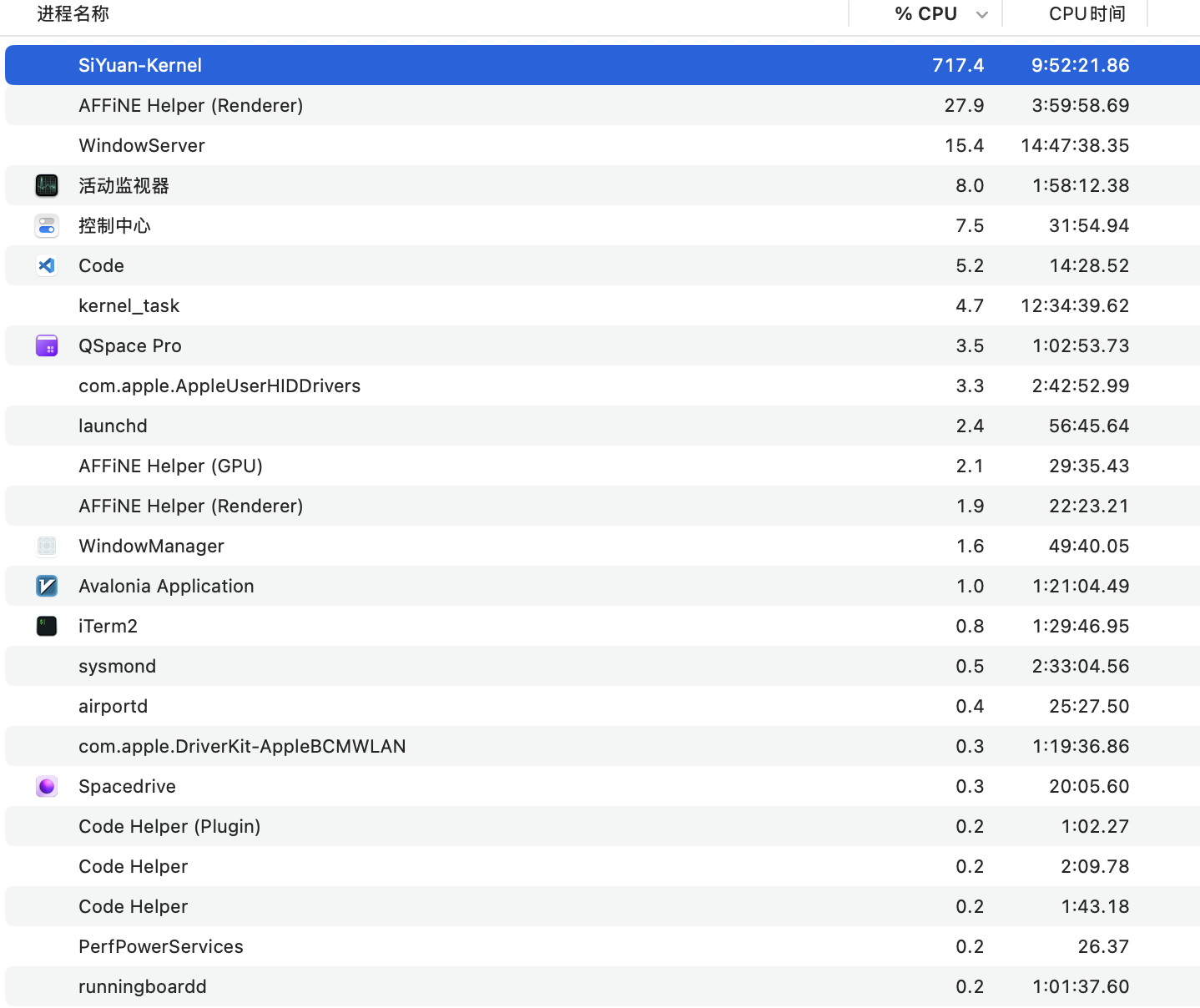Click the CPU time 31:54.94
This screenshot has height=1008, width=1200.
pyautogui.click(x=1089, y=225)
